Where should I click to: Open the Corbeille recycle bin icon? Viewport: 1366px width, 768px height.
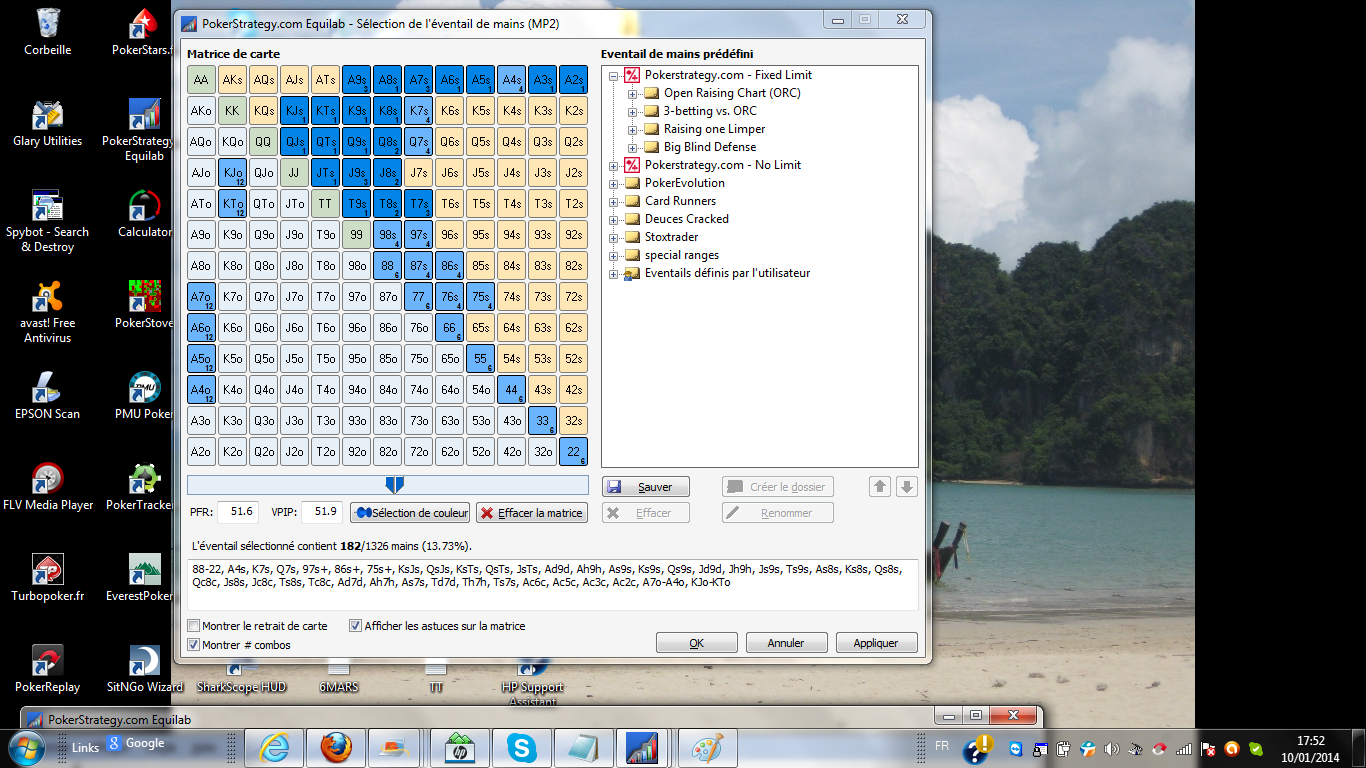(47, 30)
